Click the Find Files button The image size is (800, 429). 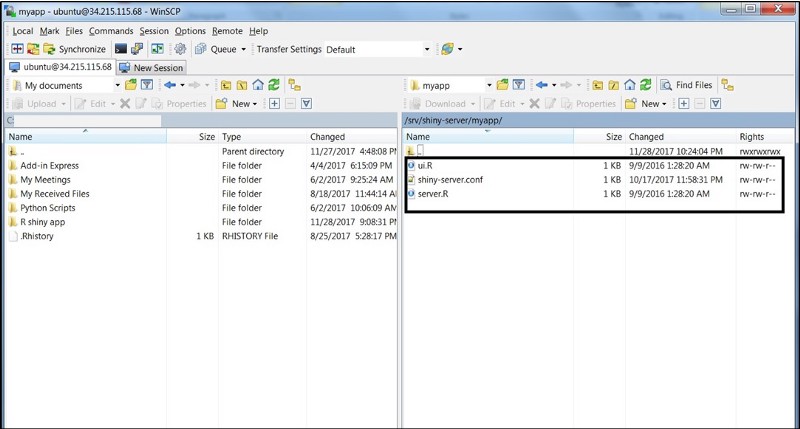point(687,85)
